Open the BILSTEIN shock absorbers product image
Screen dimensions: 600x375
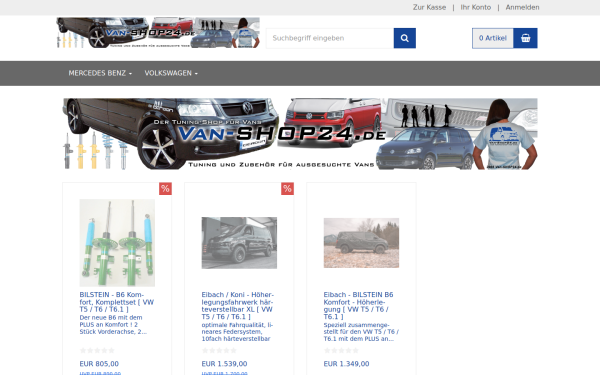(117, 243)
